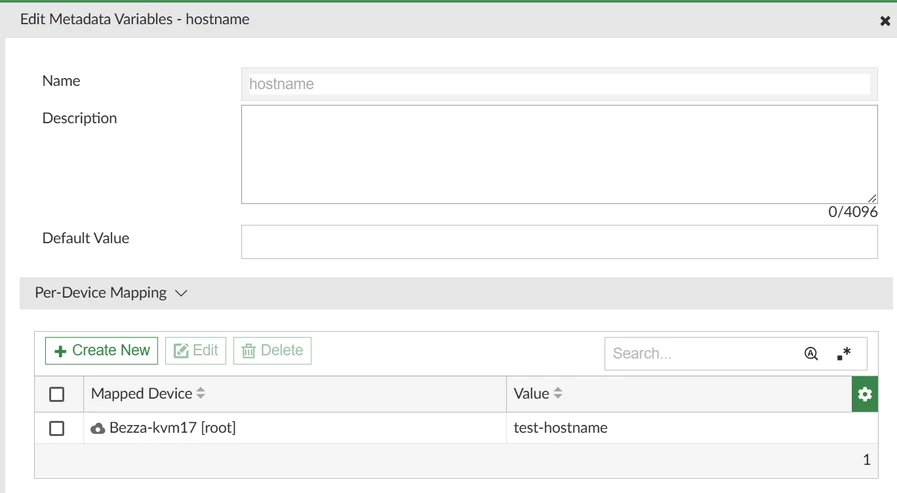Close the Edit Metadata Variables dialog
The image size is (897, 493).
[884, 21]
